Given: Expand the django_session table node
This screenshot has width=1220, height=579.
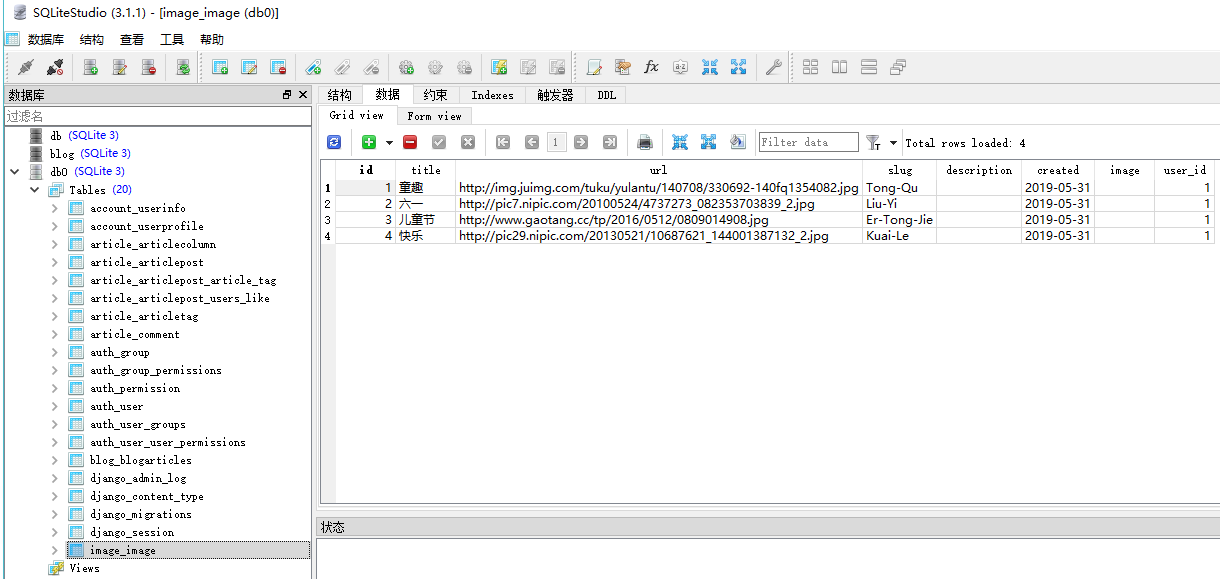Looking at the screenshot, I should coord(55,532).
